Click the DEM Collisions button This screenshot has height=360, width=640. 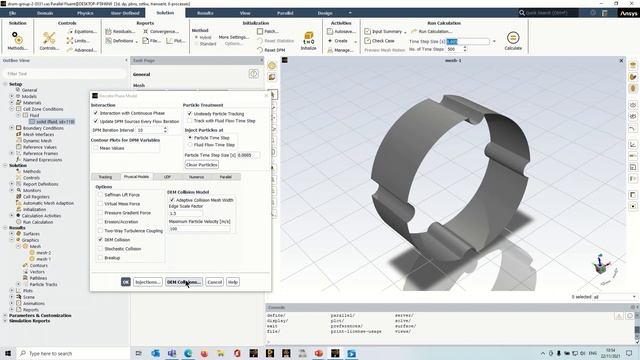184,282
